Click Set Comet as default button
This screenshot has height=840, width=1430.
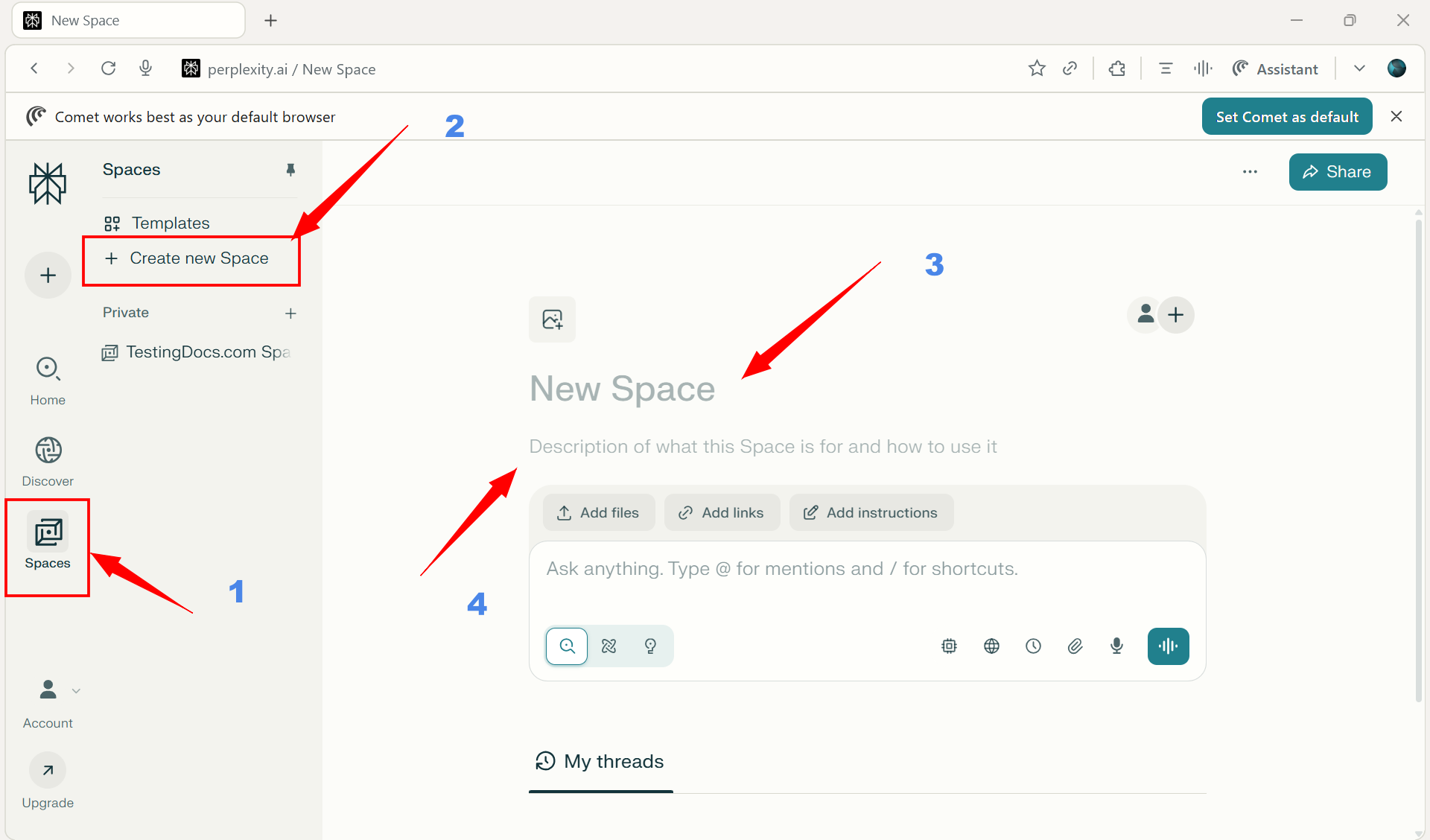(1286, 116)
